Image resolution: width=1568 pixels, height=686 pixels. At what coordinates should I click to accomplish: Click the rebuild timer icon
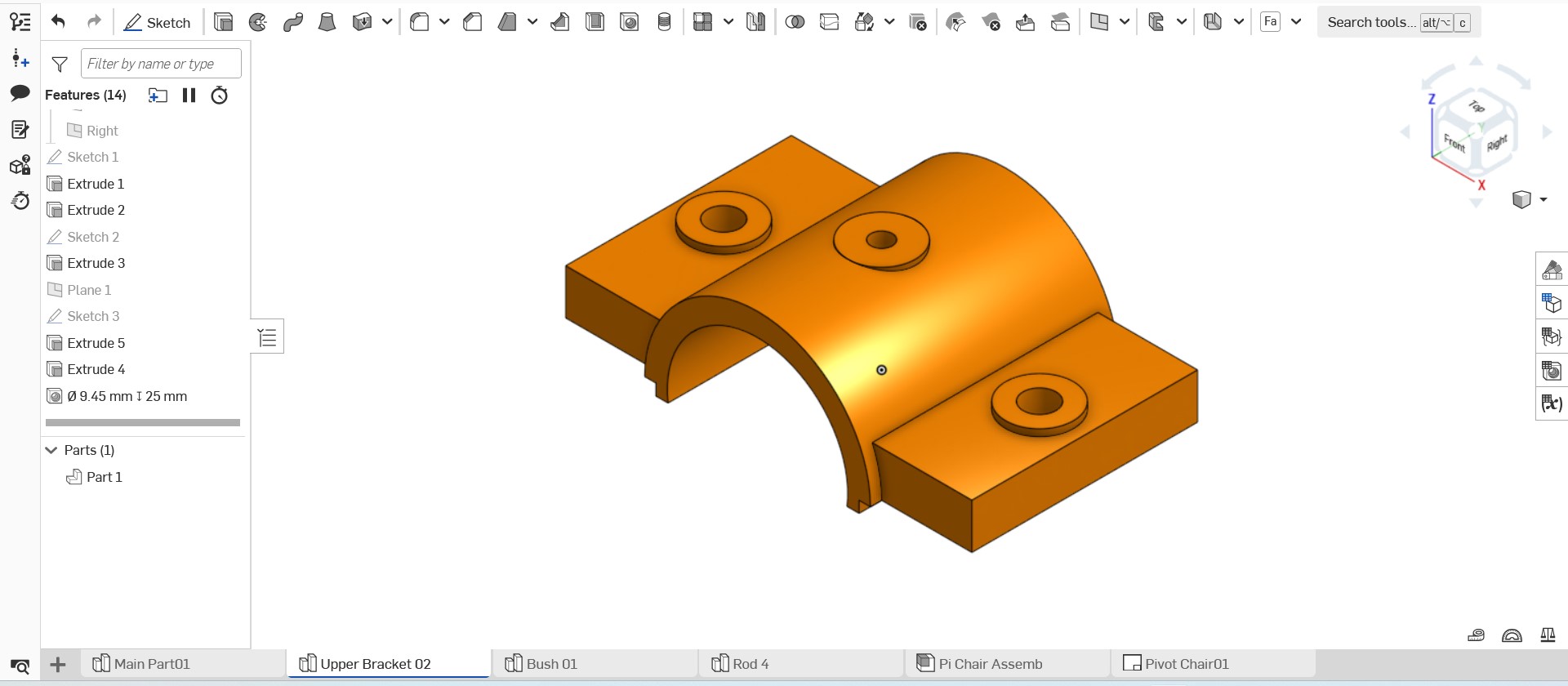click(x=219, y=96)
